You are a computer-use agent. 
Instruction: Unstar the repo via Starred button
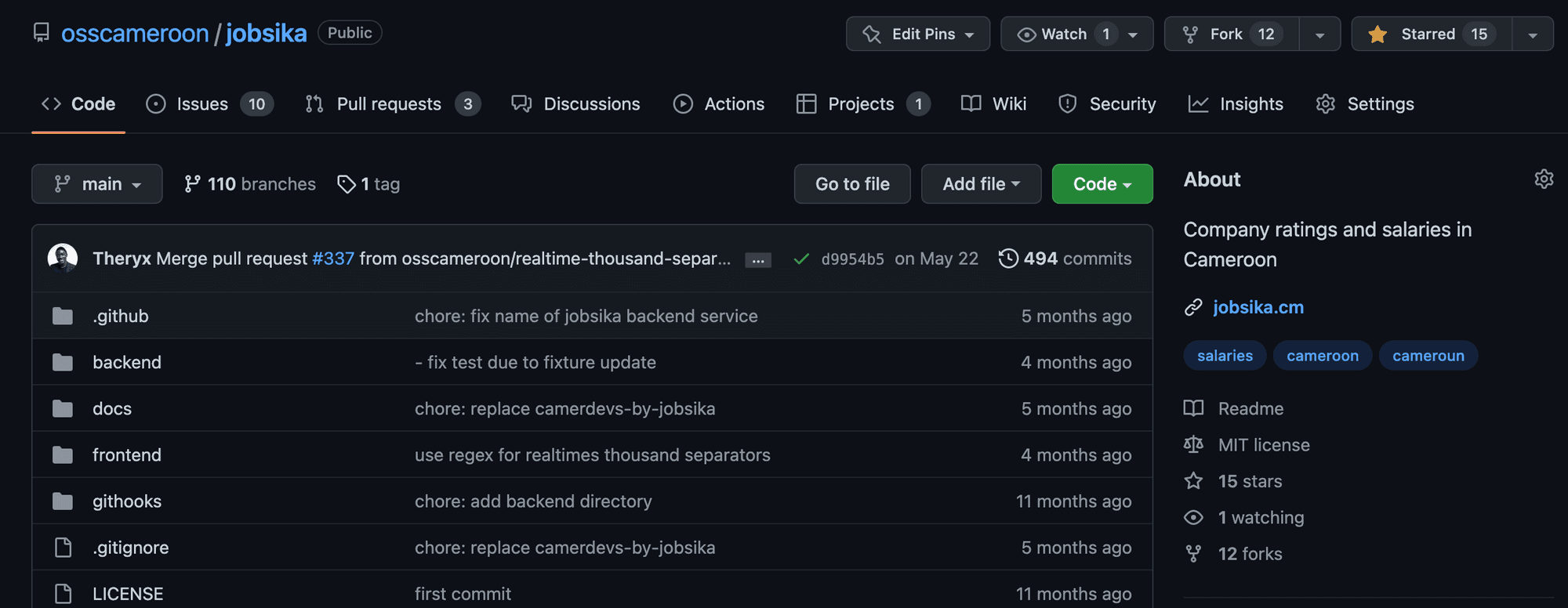pos(1432,34)
